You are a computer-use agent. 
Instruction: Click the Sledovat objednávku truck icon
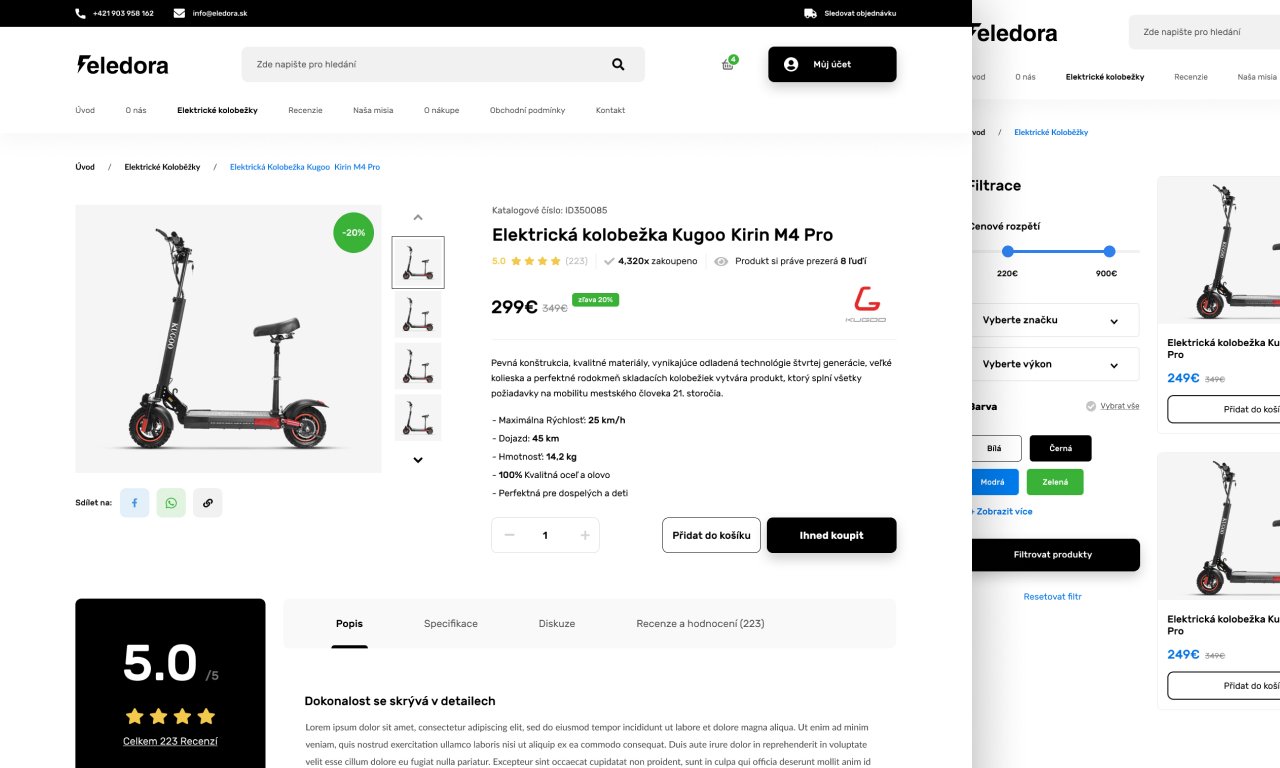pyautogui.click(x=810, y=13)
